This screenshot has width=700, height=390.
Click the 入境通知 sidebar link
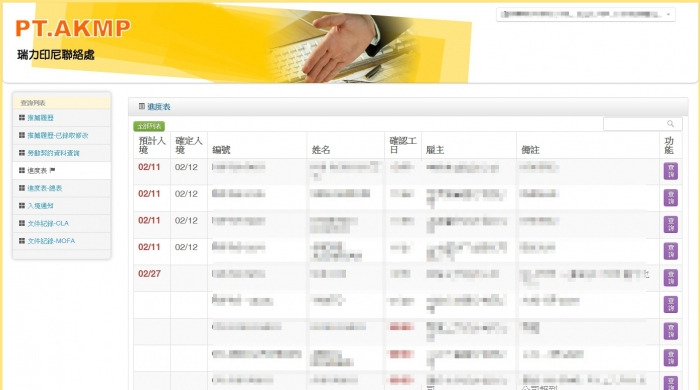coord(41,206)
